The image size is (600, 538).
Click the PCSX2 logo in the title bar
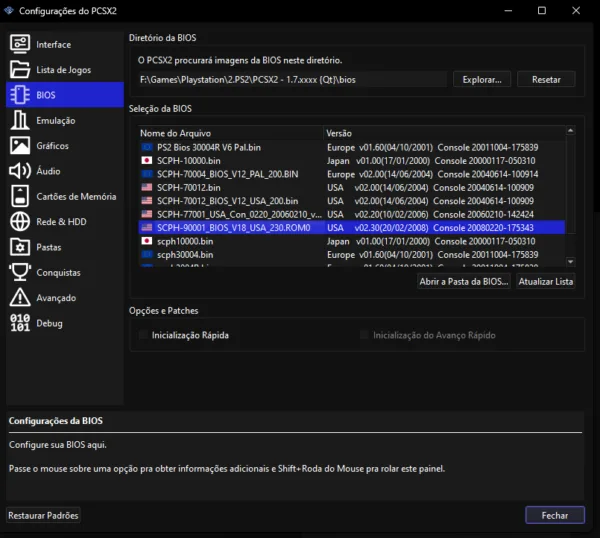9,10
